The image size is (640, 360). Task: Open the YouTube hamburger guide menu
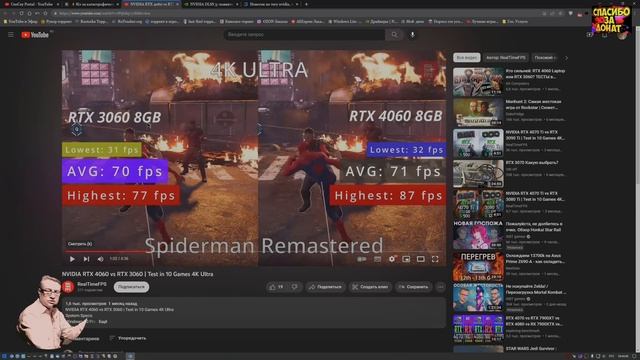coord(11,35)
